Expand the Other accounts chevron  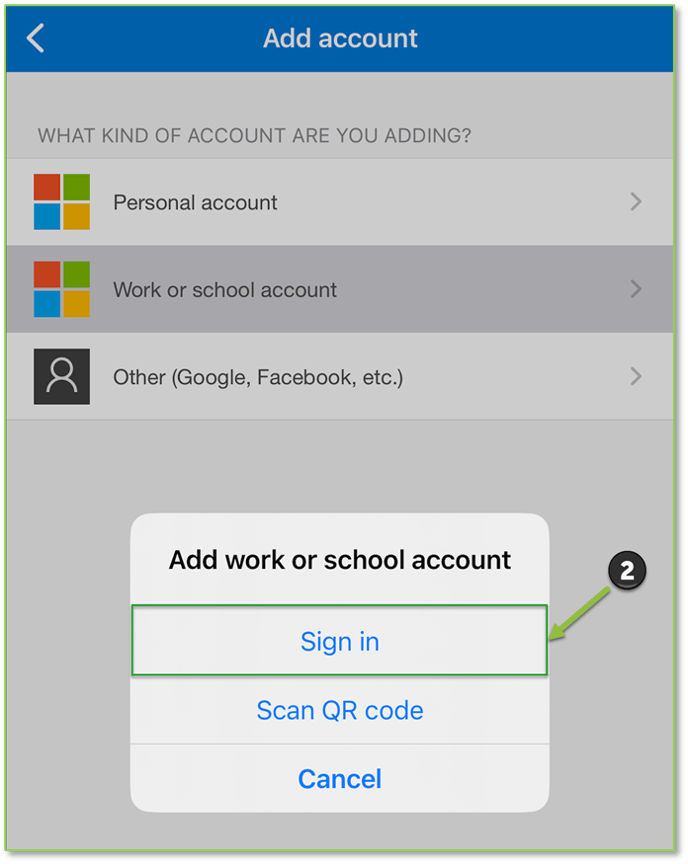[636, 376]
